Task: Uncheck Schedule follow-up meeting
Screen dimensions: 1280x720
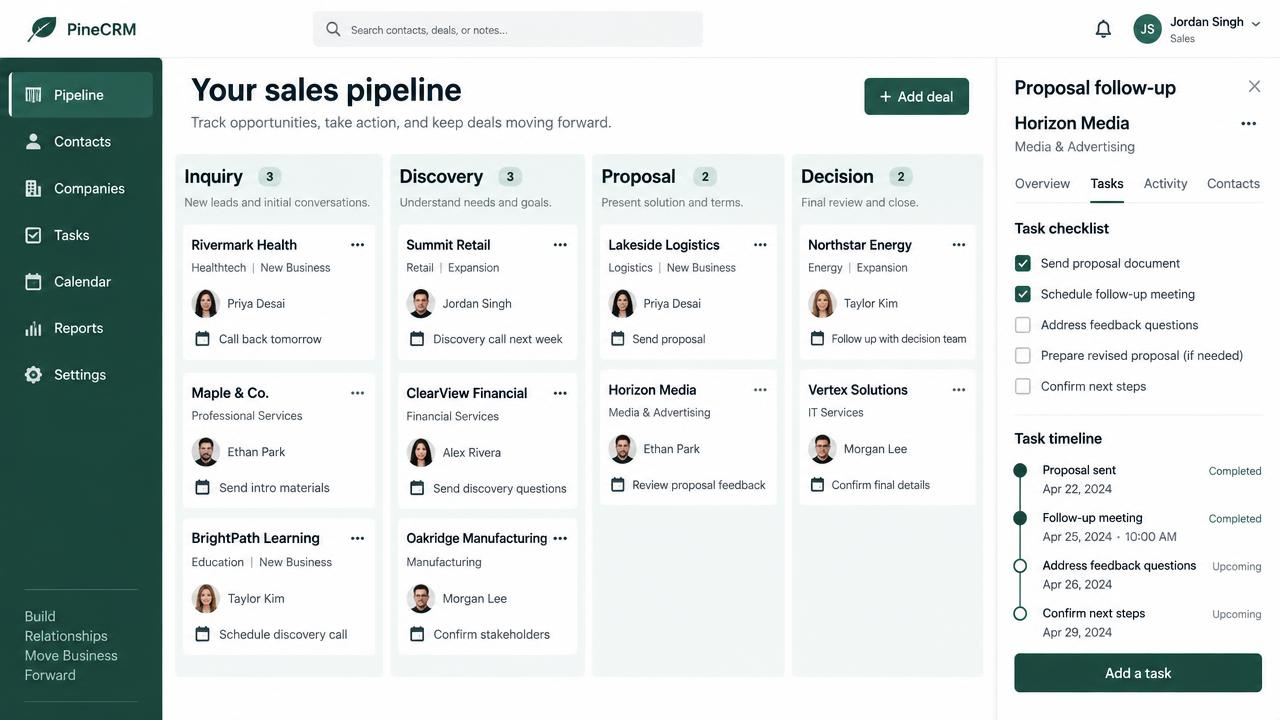Action: [x=1022, y=294]
